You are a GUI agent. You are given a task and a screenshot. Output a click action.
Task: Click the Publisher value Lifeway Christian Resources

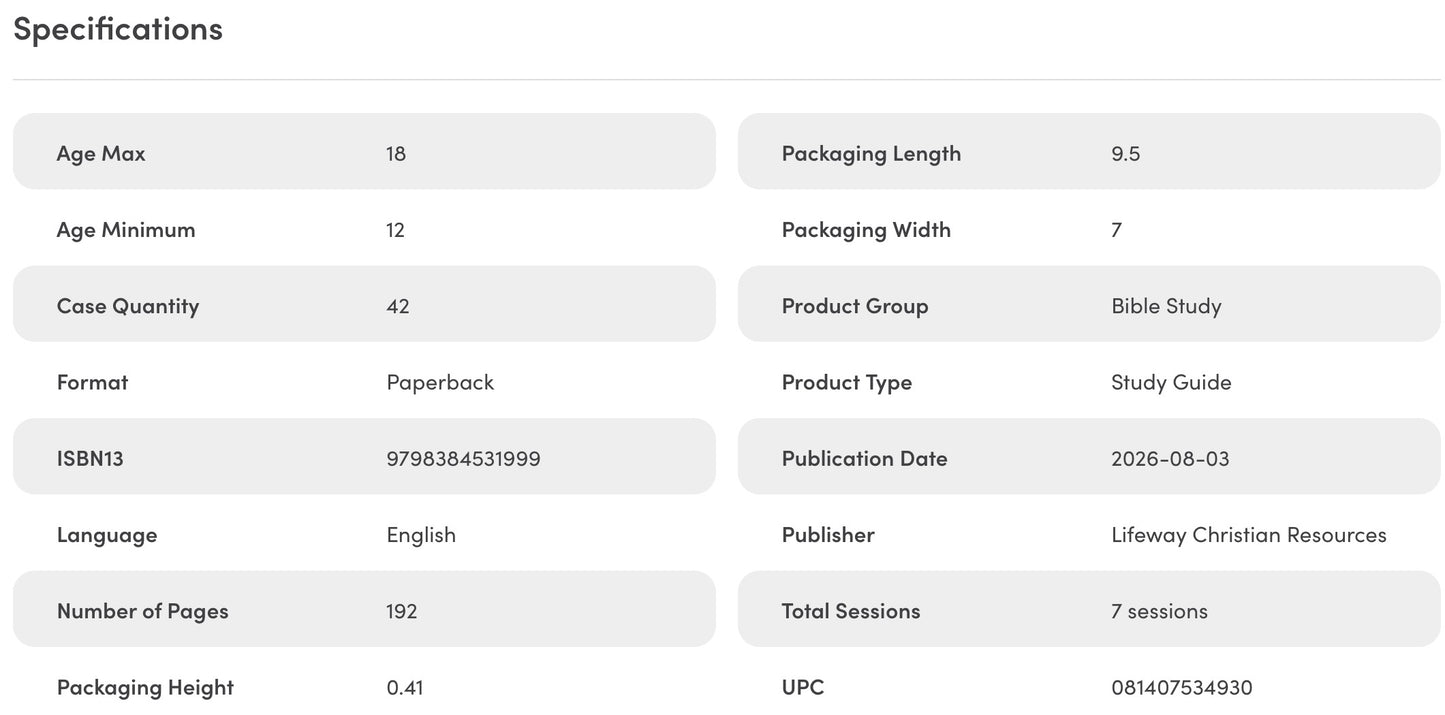[1249, 535]
